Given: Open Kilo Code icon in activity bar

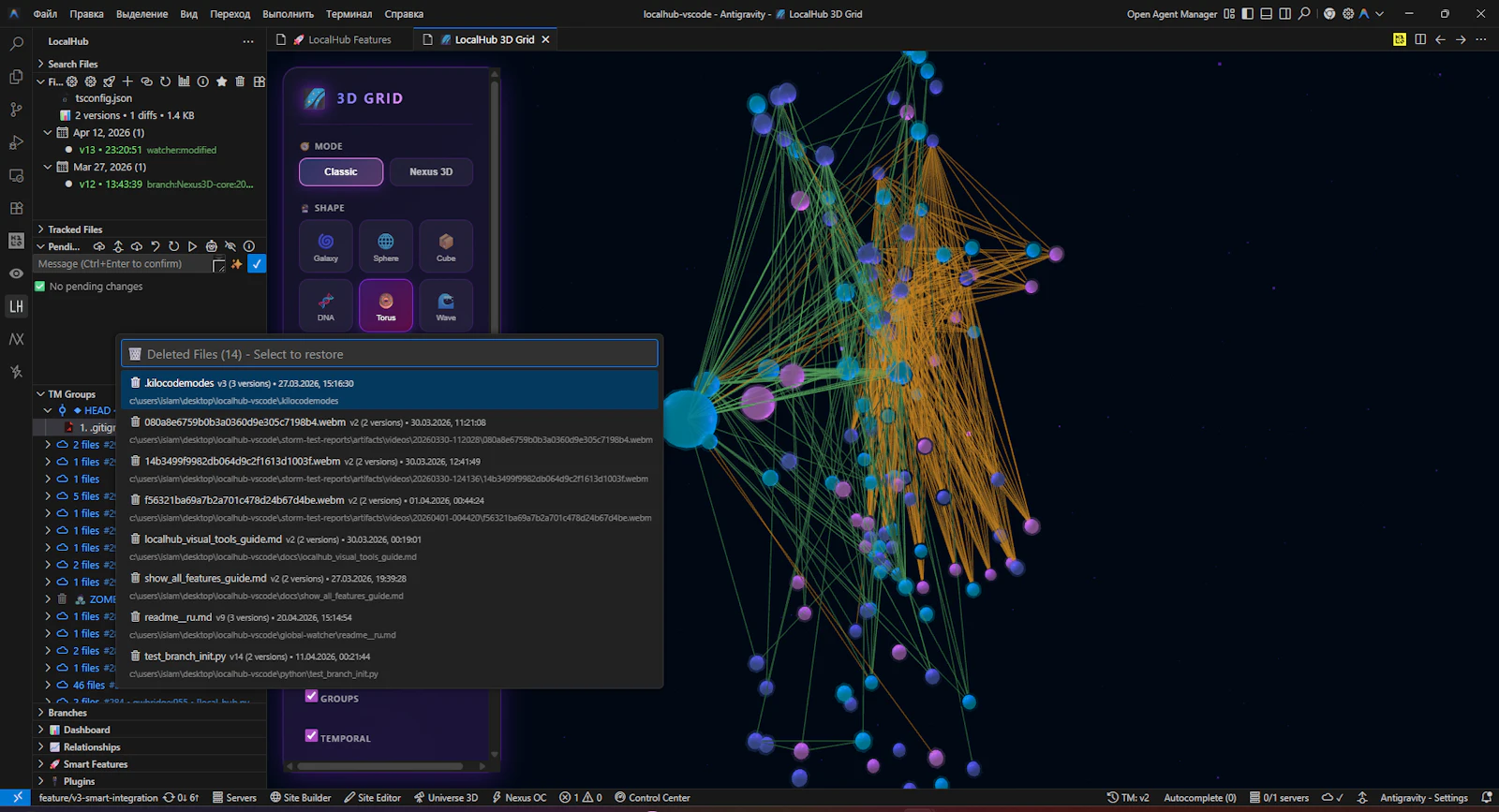Looking at the screenshot, I should [x=16, y=241].
